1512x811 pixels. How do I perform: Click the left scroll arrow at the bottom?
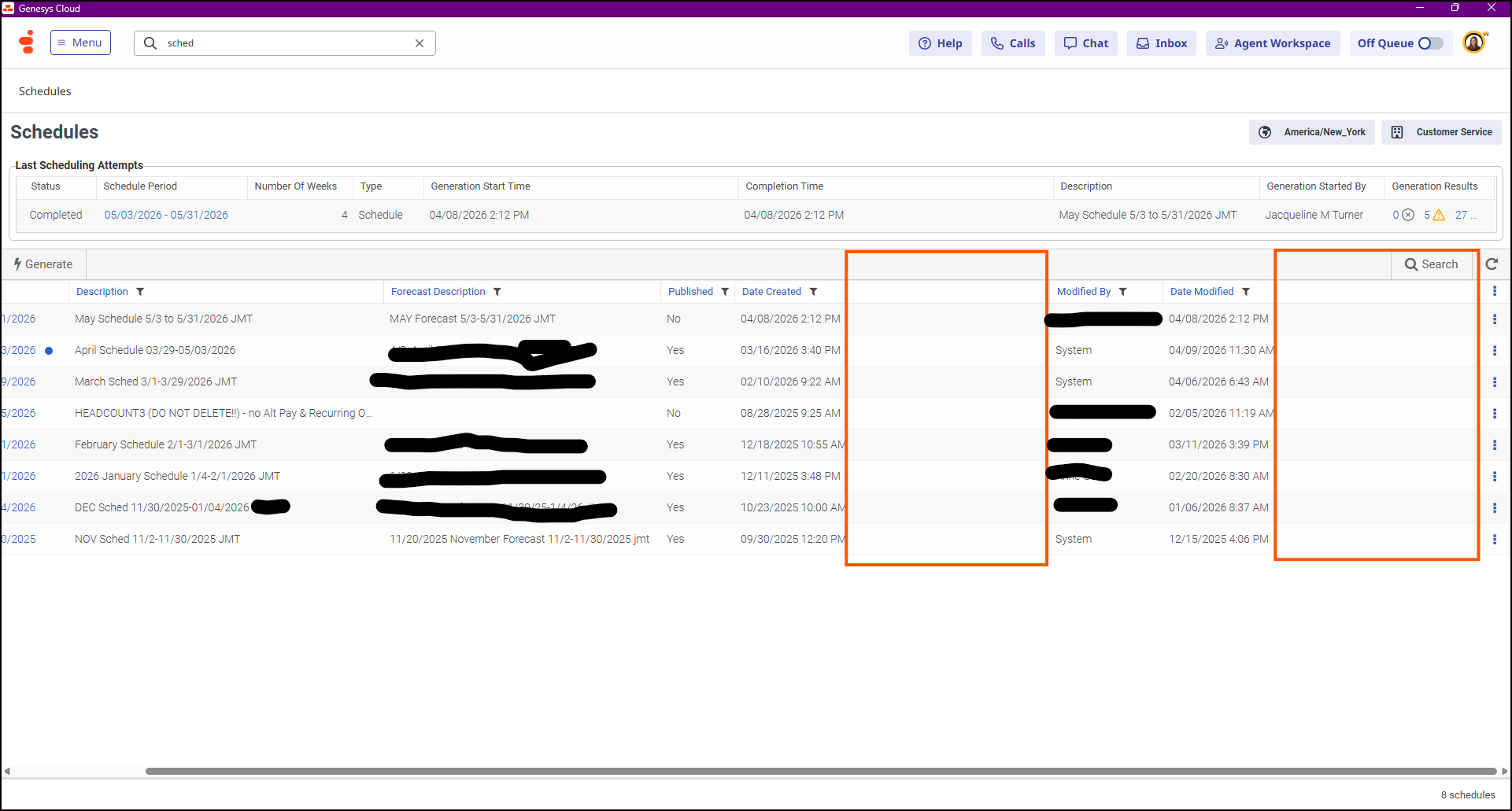pyautogui.click(x=7, y=771)
